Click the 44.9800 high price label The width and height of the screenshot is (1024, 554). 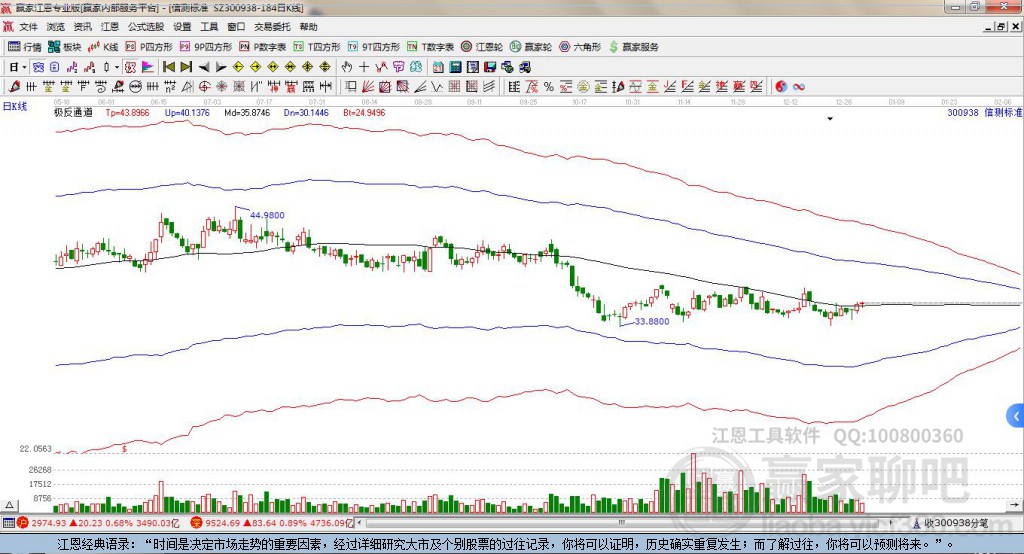(267, 215)
